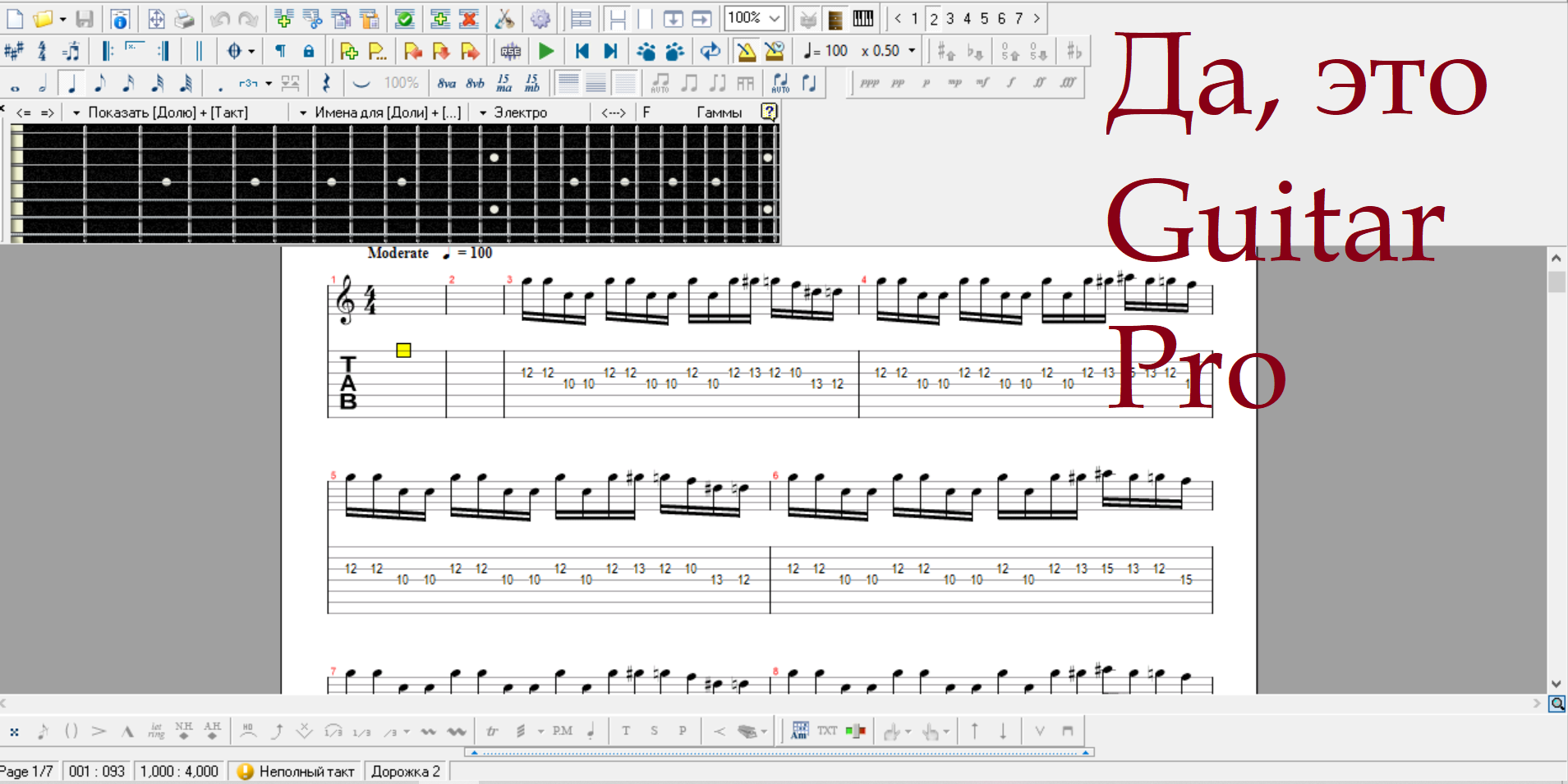Select eighth note duration

coord(99,83)
